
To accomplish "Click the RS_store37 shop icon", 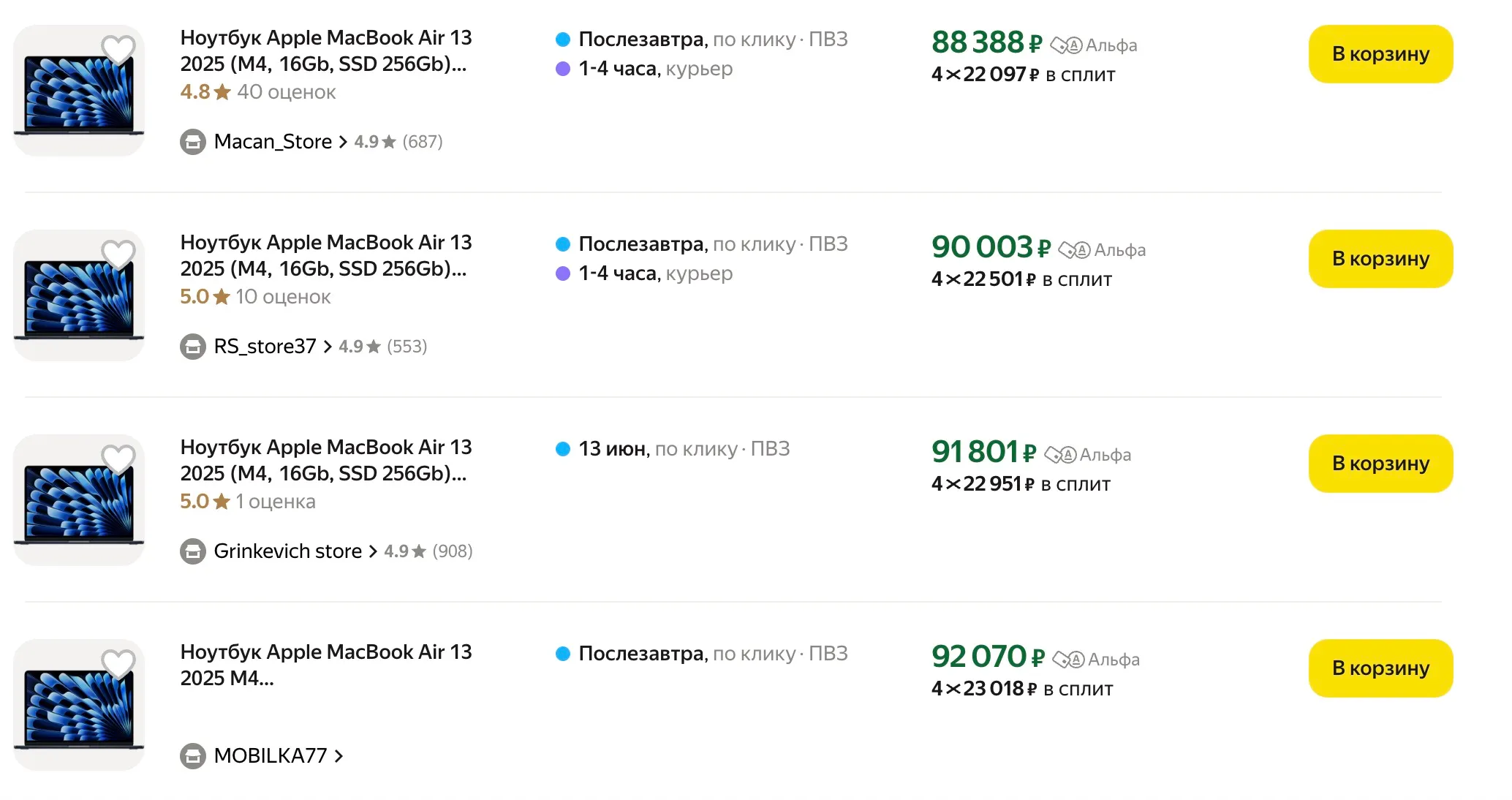I will click(x=193, y=347).
